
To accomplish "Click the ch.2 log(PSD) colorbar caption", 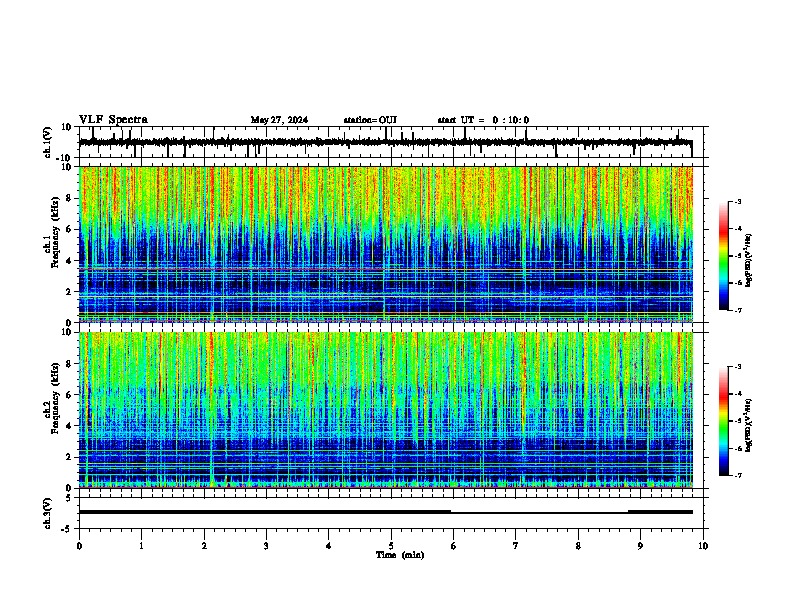I will (749, 426).
